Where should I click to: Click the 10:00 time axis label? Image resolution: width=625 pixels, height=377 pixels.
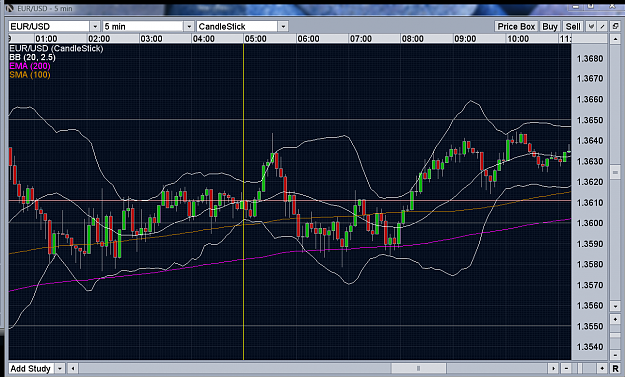[518, 39]
